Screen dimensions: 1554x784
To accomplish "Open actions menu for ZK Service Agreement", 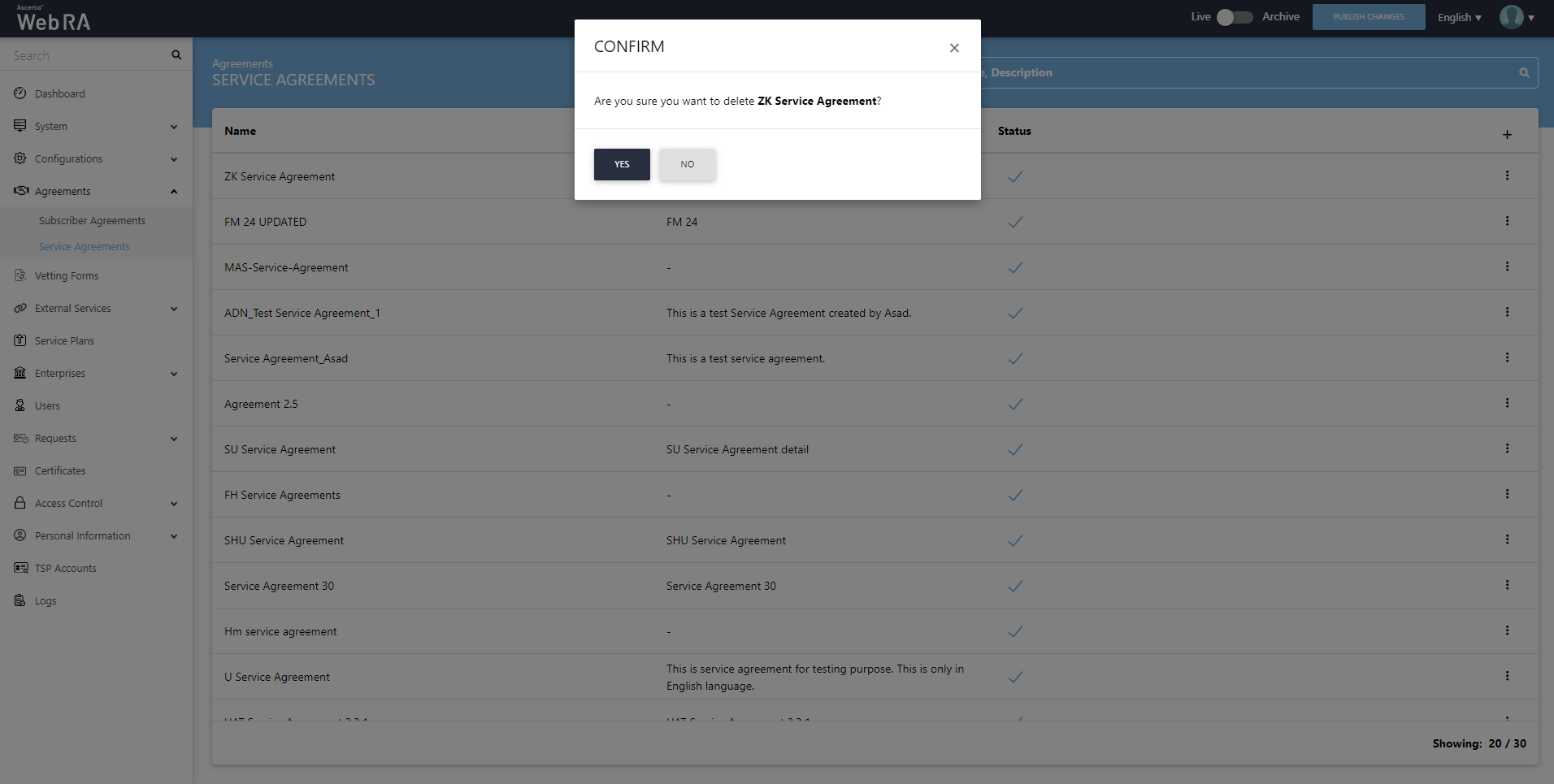I will coord(1507,175).
